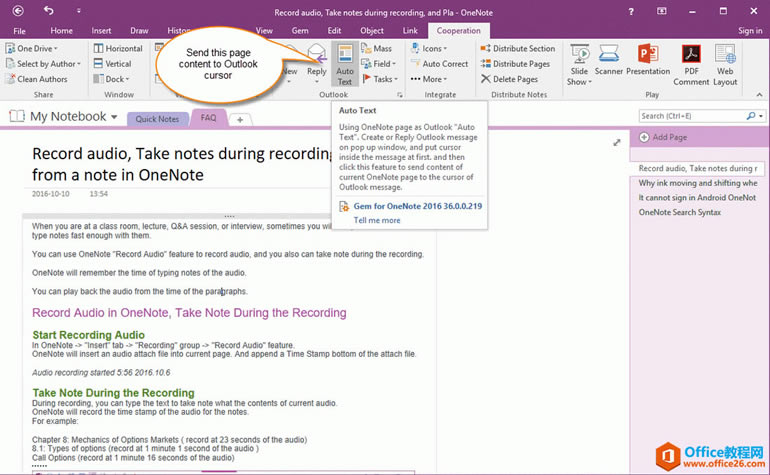Open the More dropdown in Integrate
The height and width of the screenshot is (475, 770).
pos(429,79)
